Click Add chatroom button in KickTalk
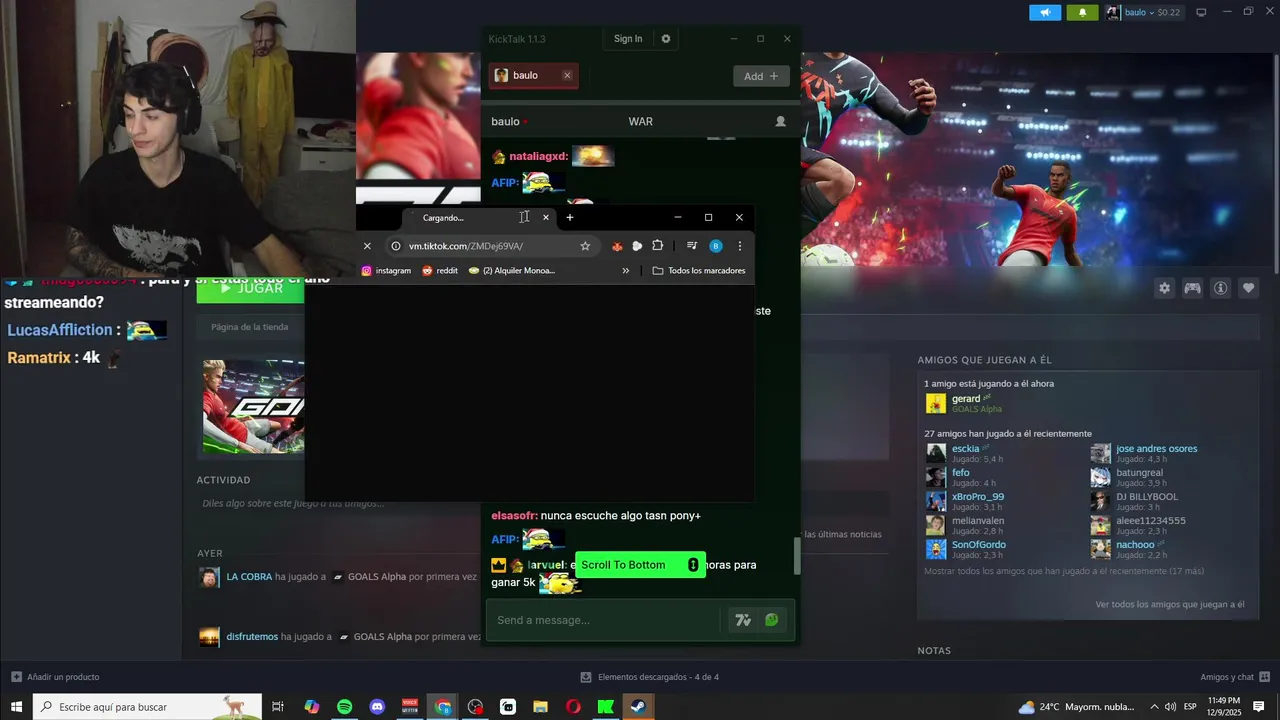Image resolution: width=1280 pixels, height=720 pixels. pos(761,76)
